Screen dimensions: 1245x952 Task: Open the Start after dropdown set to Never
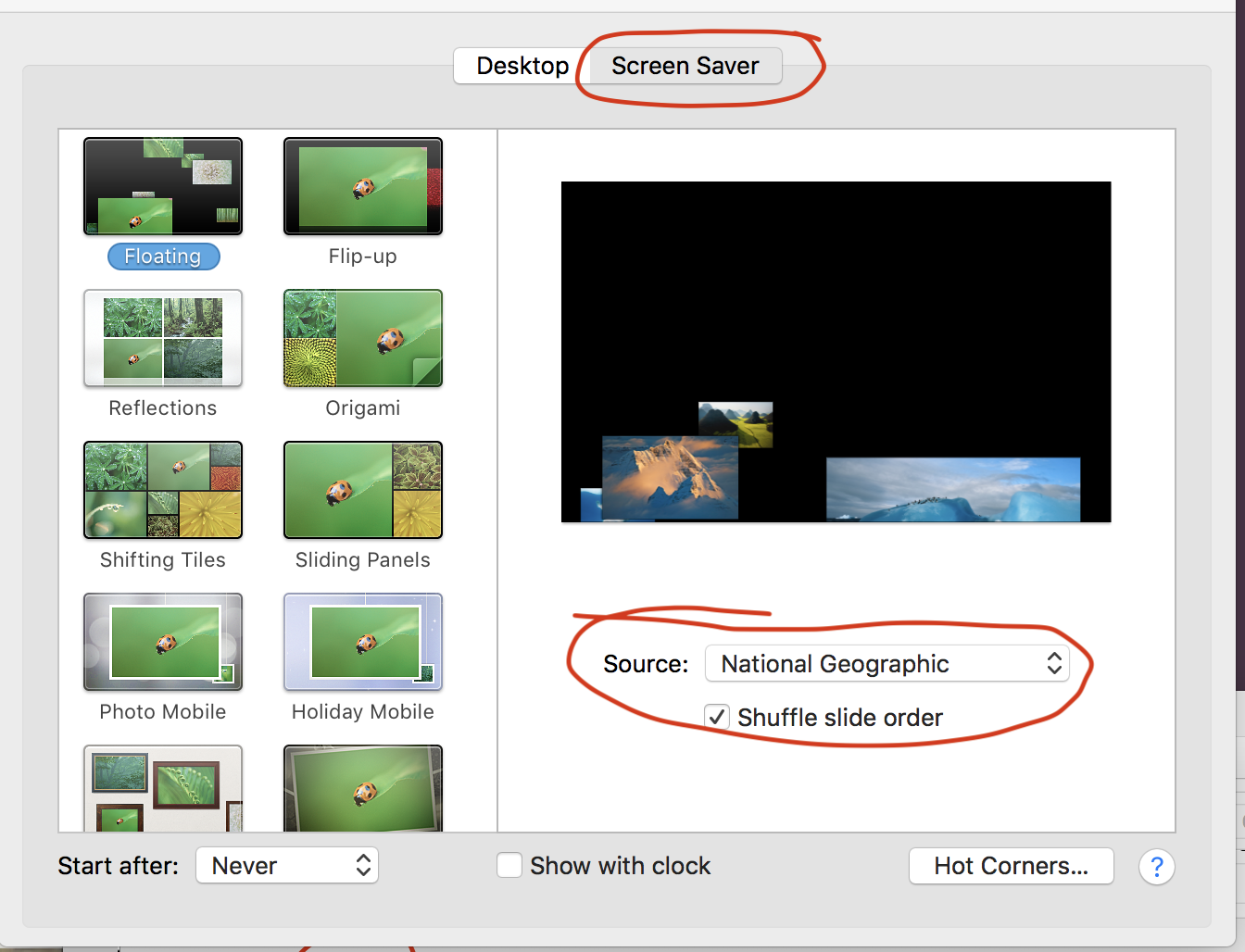(x=287, y=866)
